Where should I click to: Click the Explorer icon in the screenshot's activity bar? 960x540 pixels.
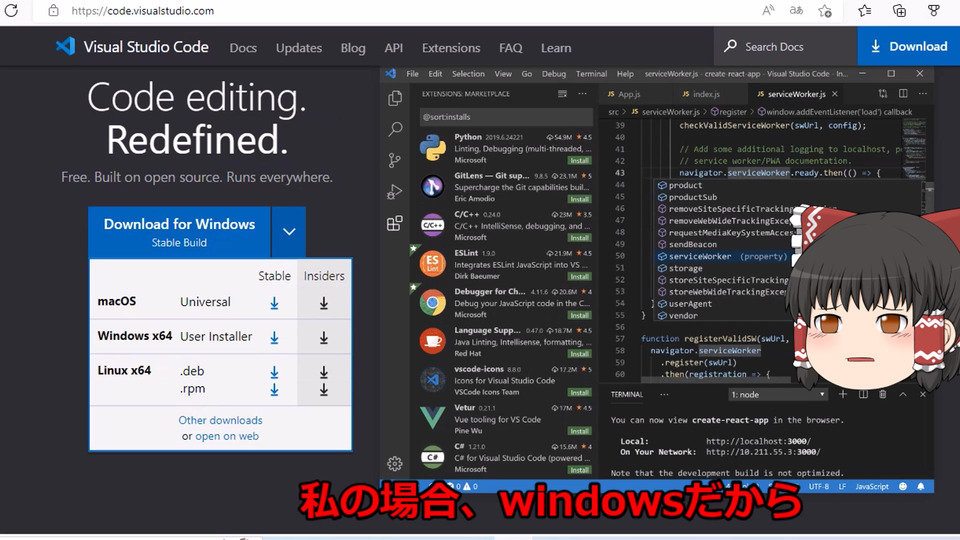pos(395,98)
